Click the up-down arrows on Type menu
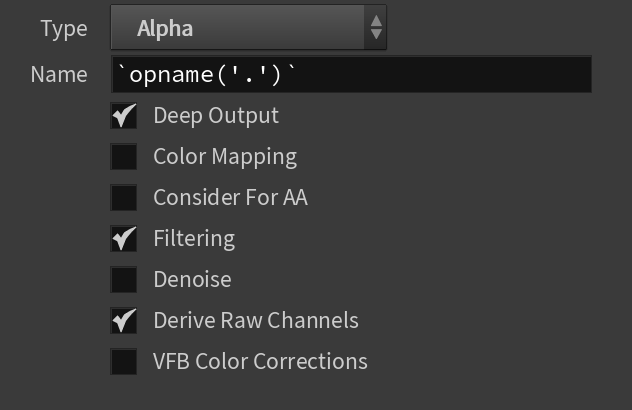This screenshot has width=632, height=410. point(376,27)
